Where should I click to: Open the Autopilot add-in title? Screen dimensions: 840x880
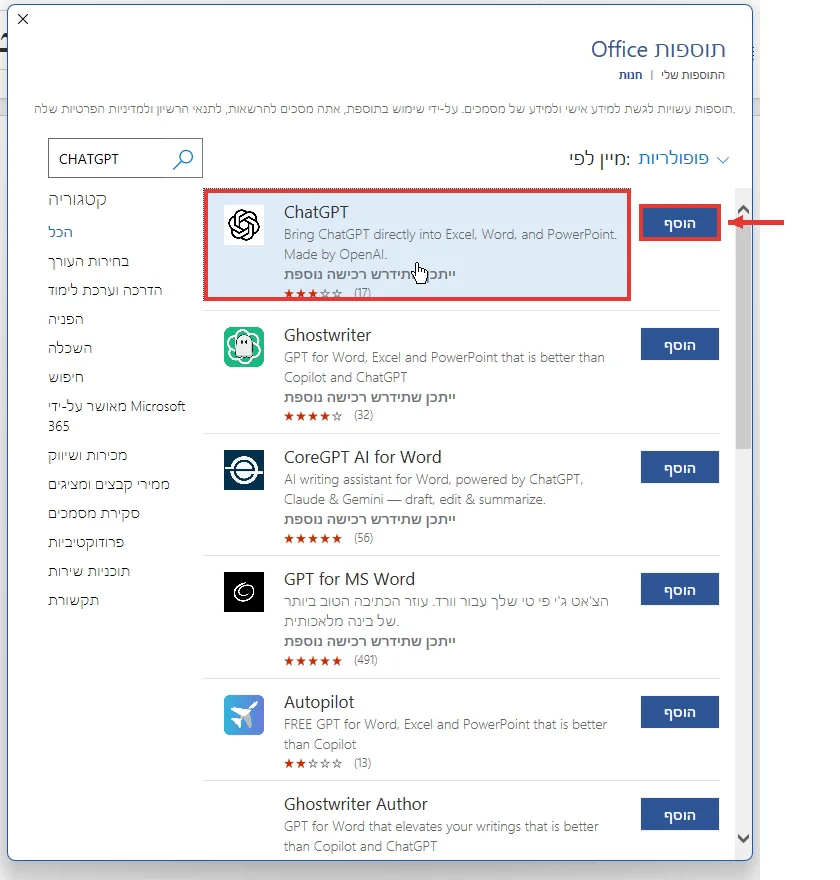tap(319, 702)
